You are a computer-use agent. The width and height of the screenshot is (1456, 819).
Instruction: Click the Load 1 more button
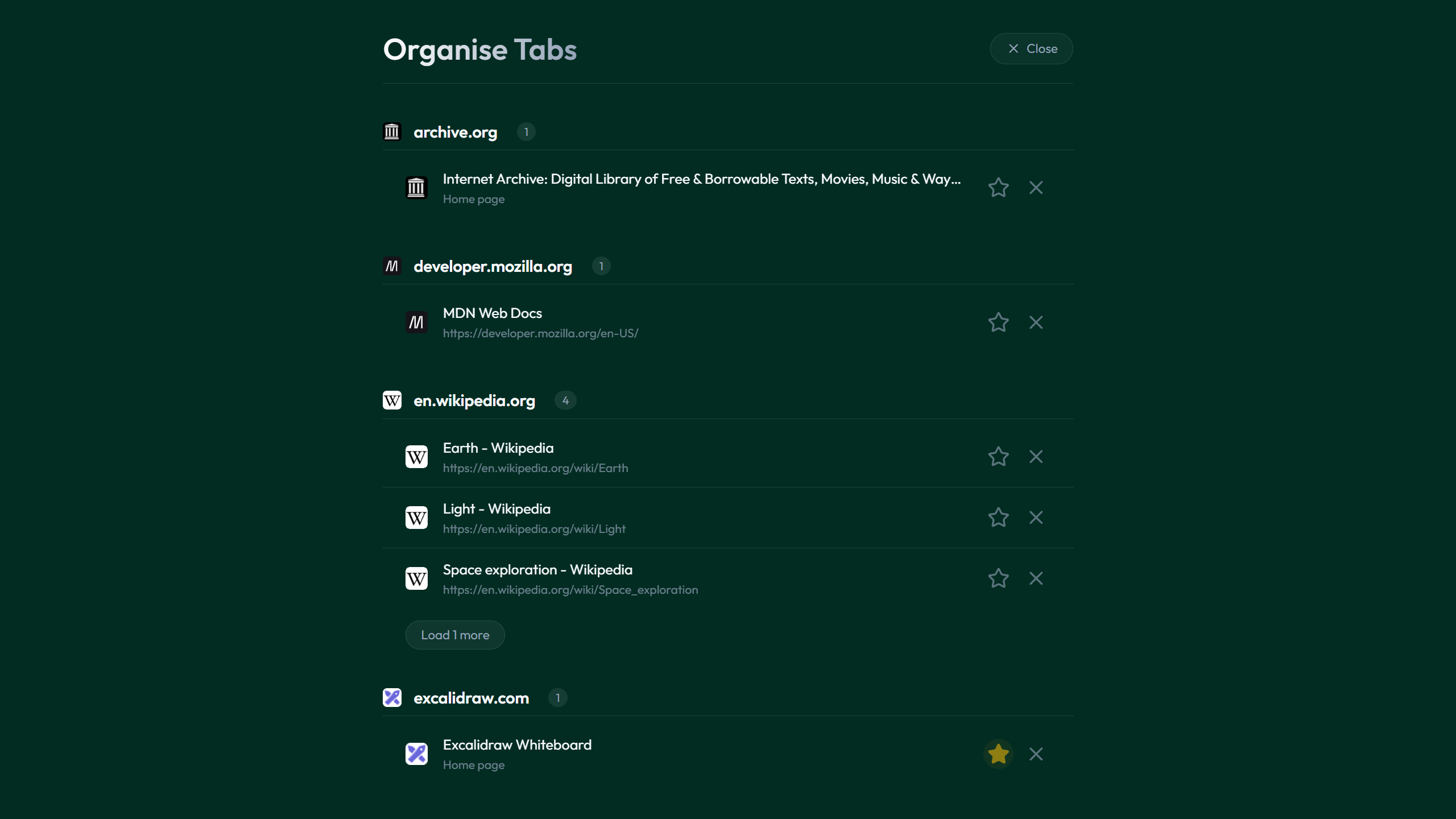pos(454,634)
